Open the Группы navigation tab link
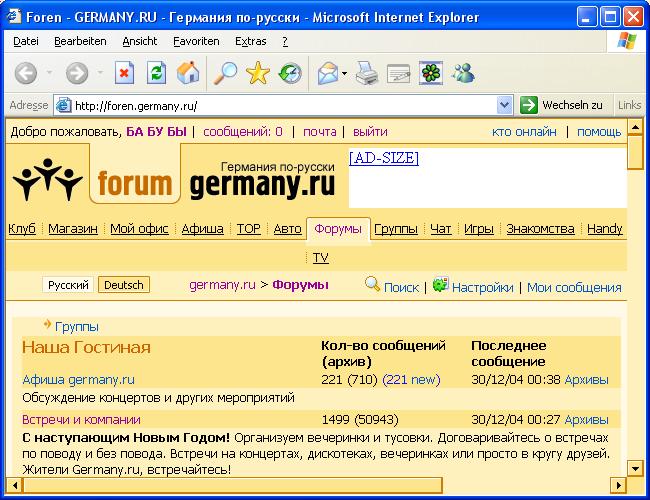 395,228
